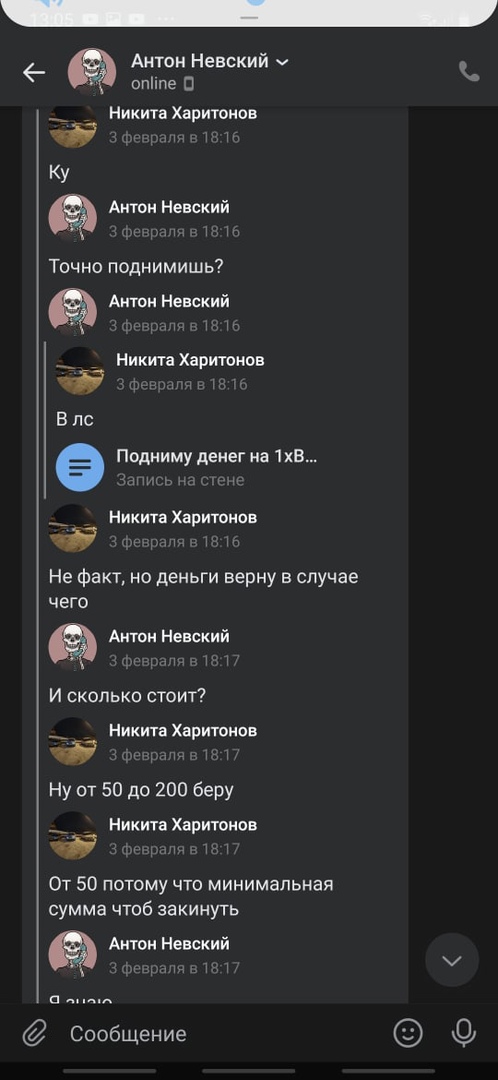Select the 'Ку' message
Image resolution: width=498 pixels, height=1080 pixels.
(59, 172)
